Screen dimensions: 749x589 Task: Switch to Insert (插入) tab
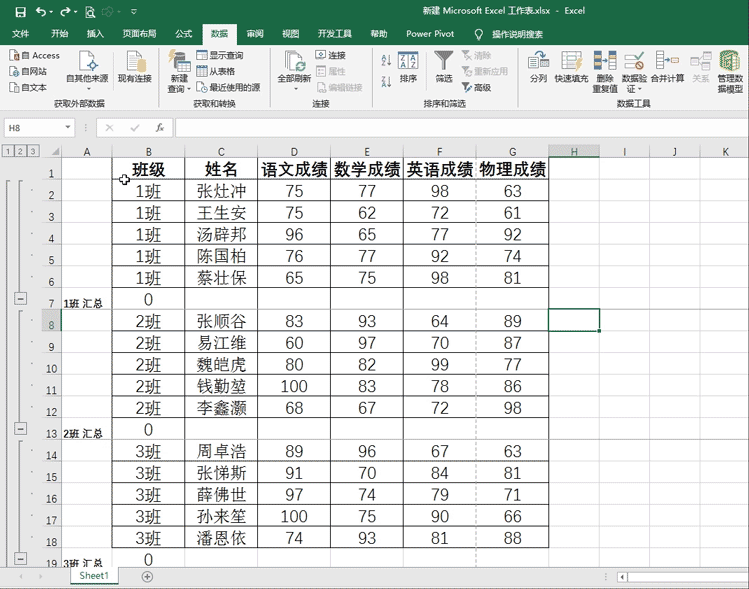coord(95,34)
